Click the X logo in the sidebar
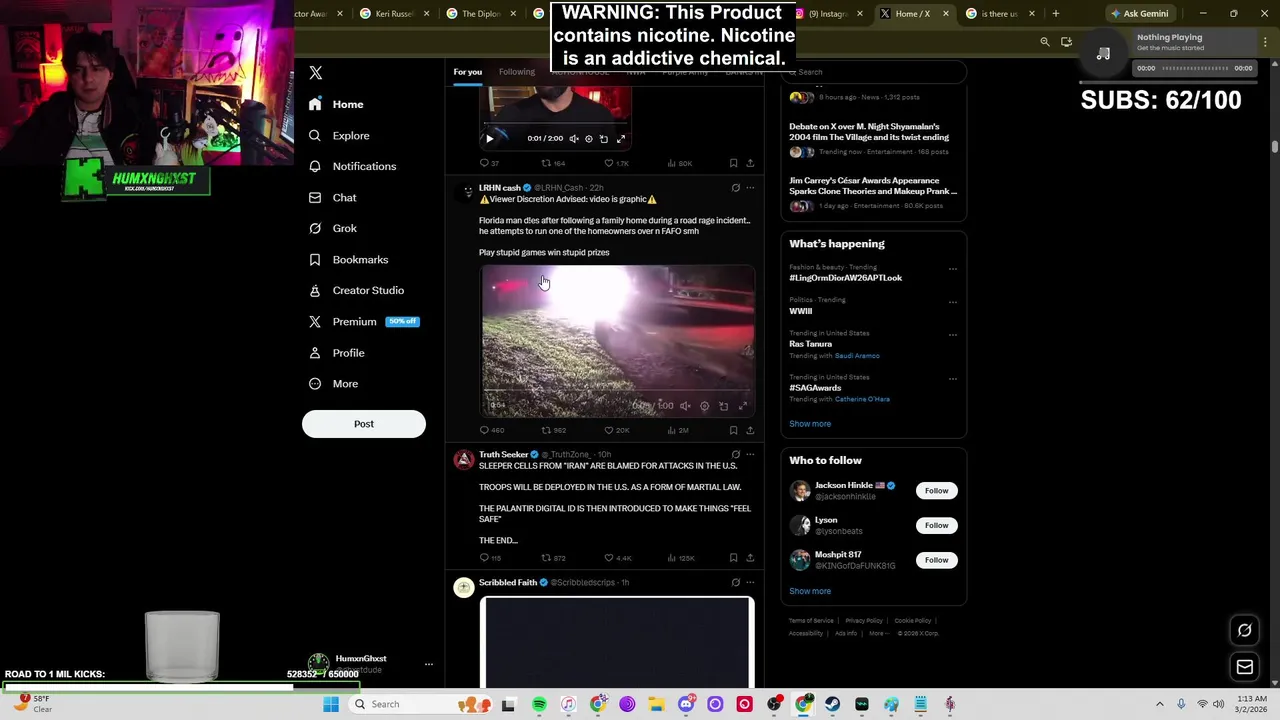 coord(315,73)
